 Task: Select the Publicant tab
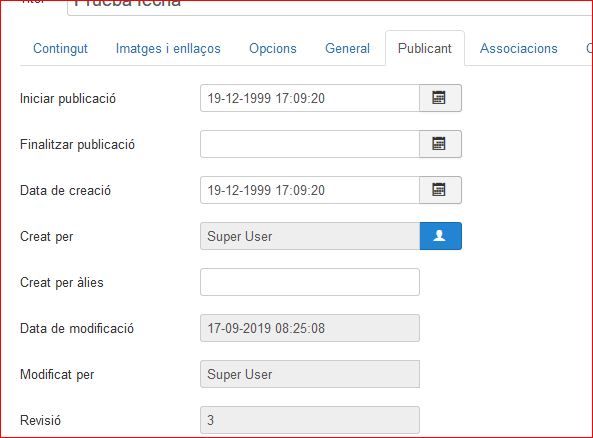[425, 48]
